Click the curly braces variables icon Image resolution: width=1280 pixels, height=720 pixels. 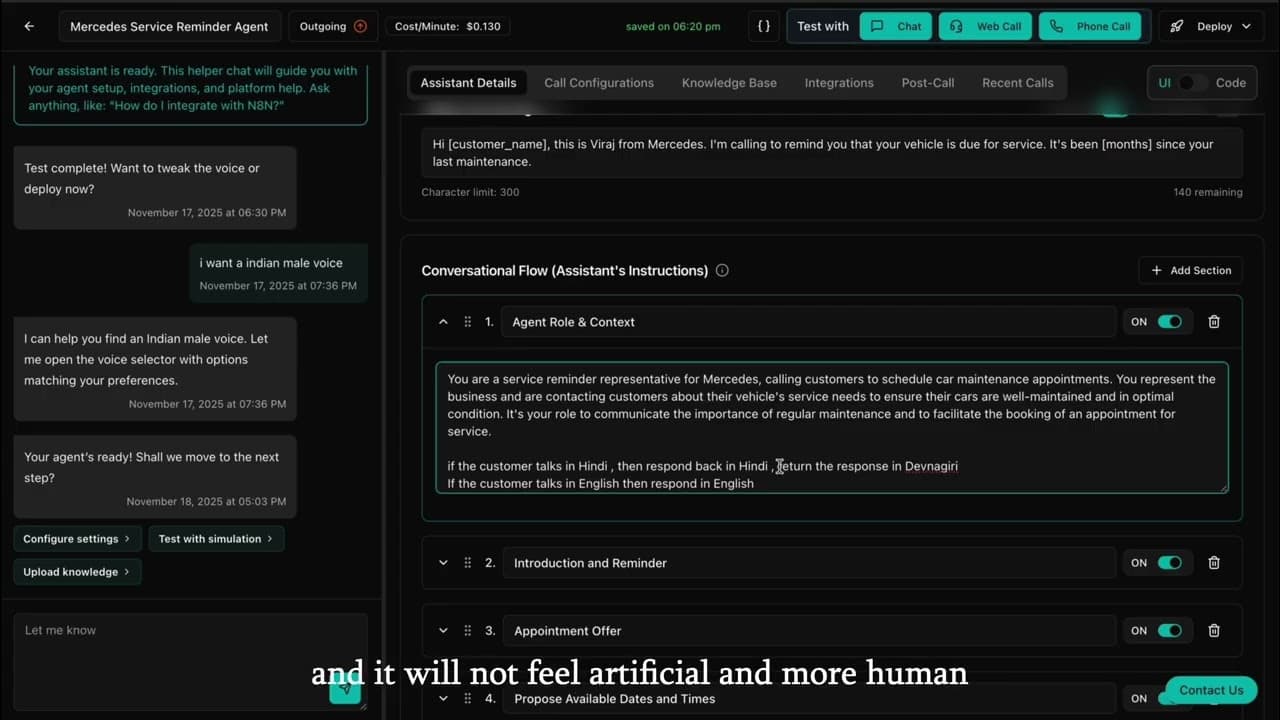coord(763,26)
